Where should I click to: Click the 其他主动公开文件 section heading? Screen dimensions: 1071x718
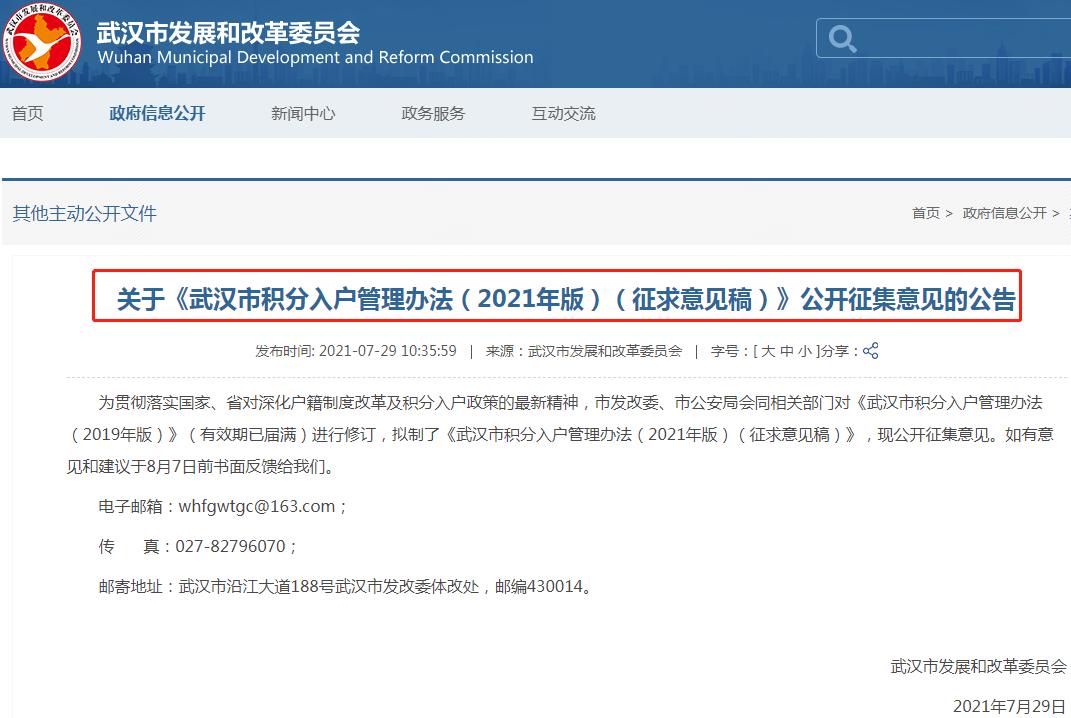(x=85, y=213)
